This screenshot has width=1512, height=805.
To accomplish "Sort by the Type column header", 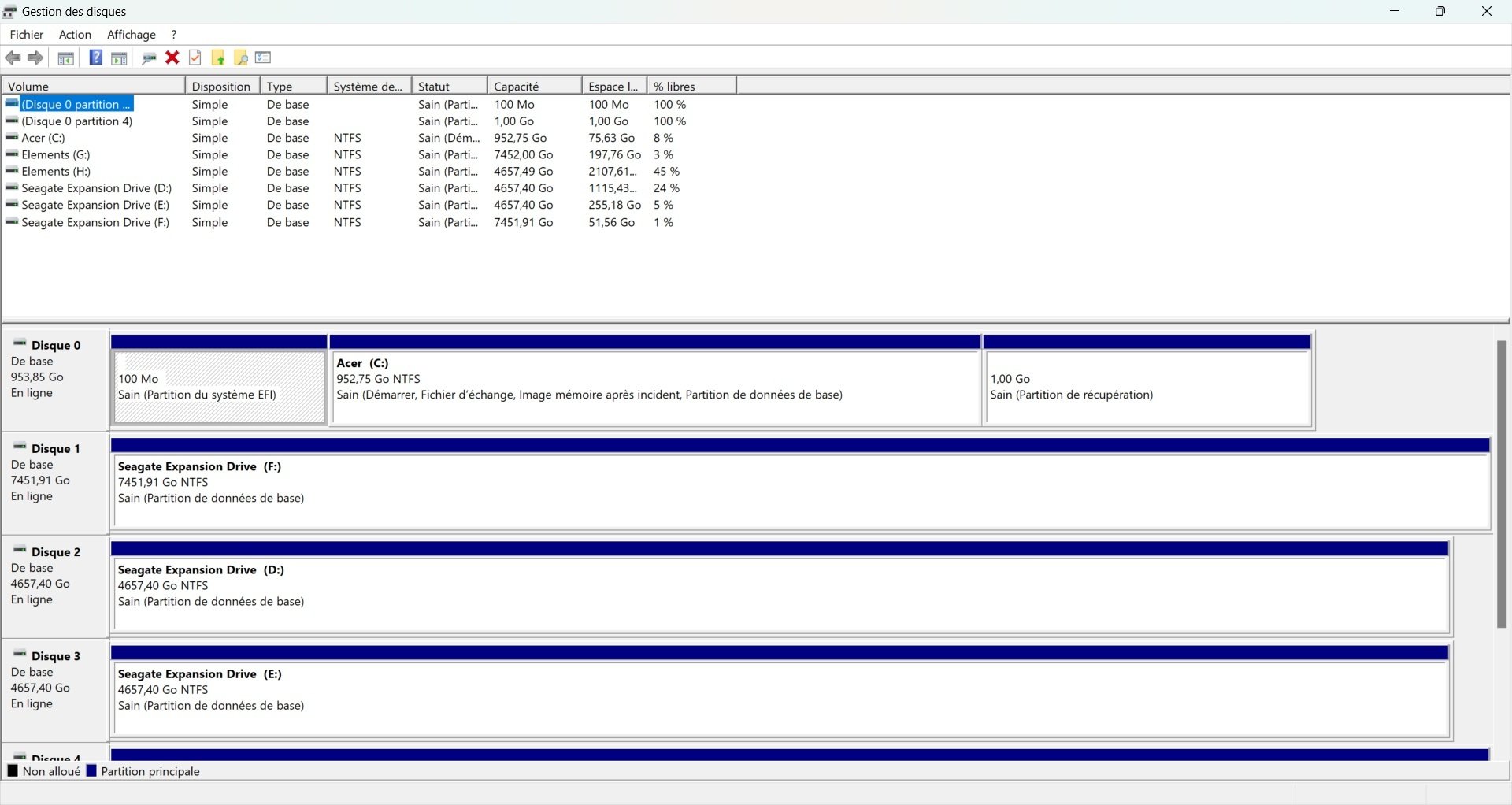I will (294, 86).
